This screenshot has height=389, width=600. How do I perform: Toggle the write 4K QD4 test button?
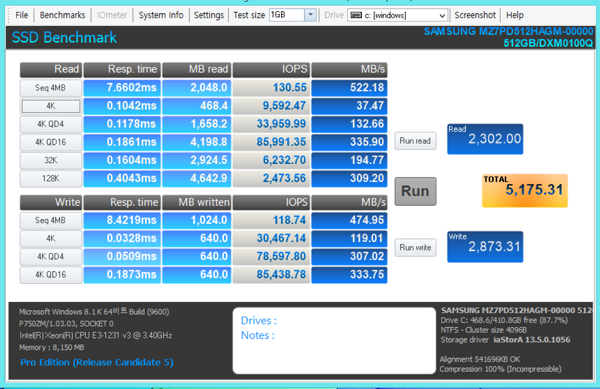51,257
